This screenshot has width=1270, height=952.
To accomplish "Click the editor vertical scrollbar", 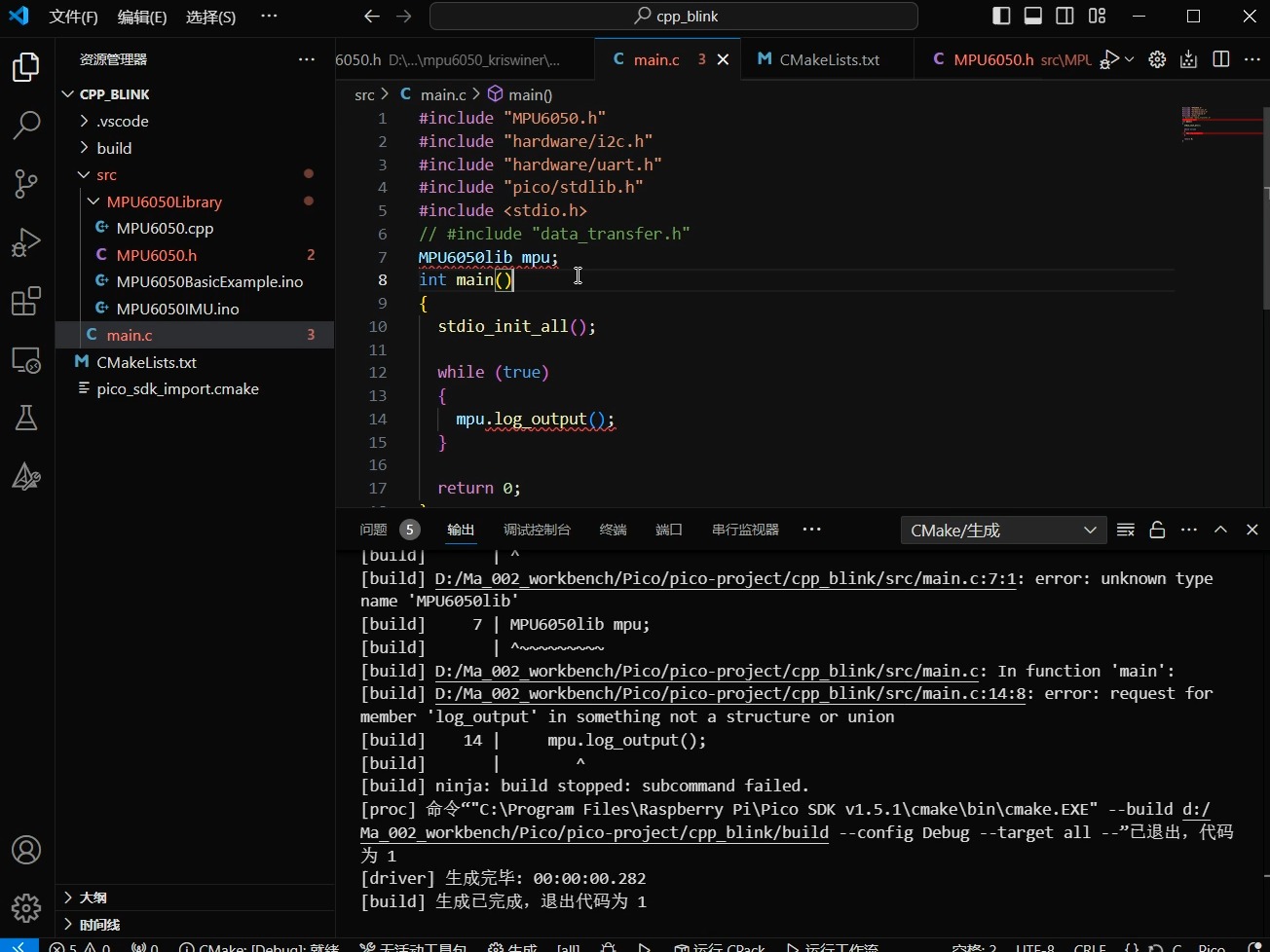I will (x=1266, y=208).
